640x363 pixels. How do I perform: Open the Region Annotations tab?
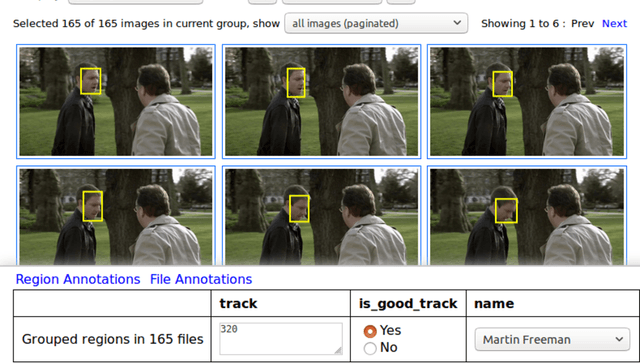[78, 279]
